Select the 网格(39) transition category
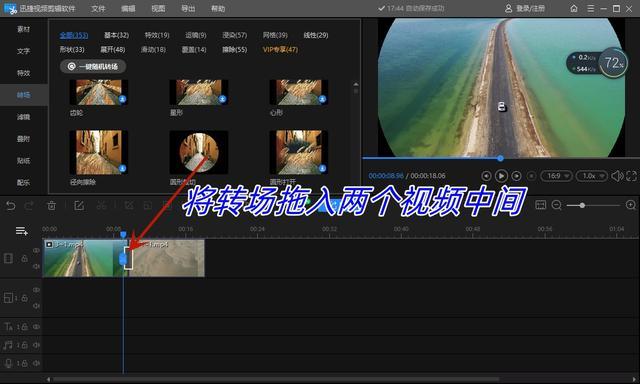 coord(275,35)
